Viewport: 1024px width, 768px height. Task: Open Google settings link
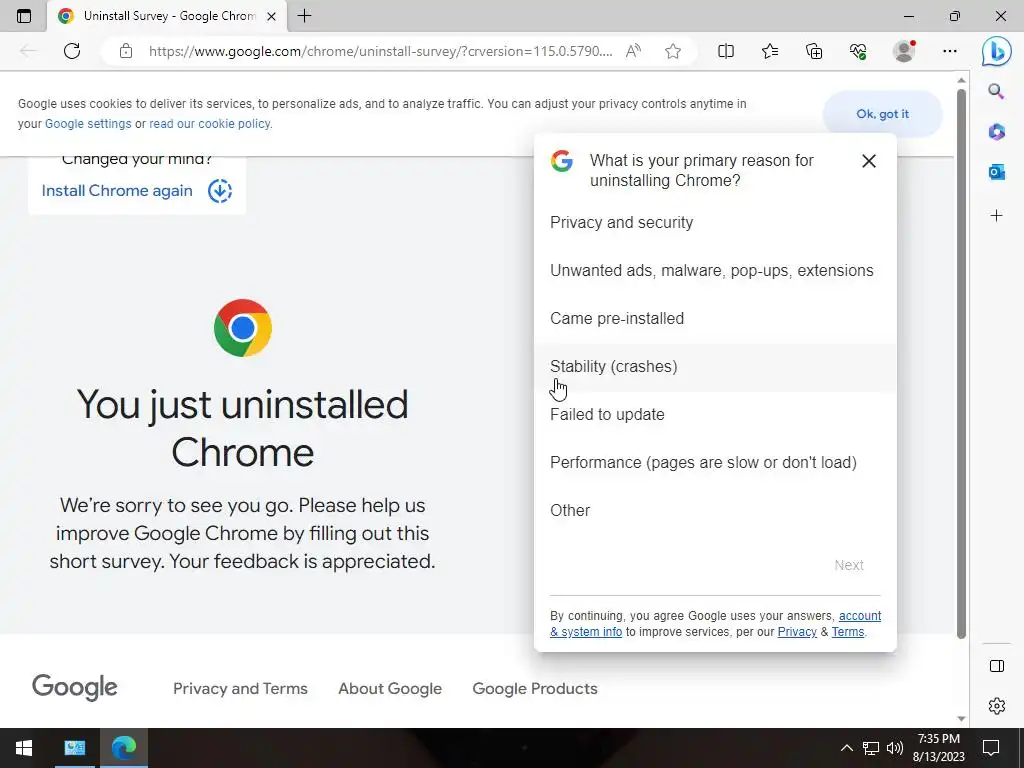88,123
